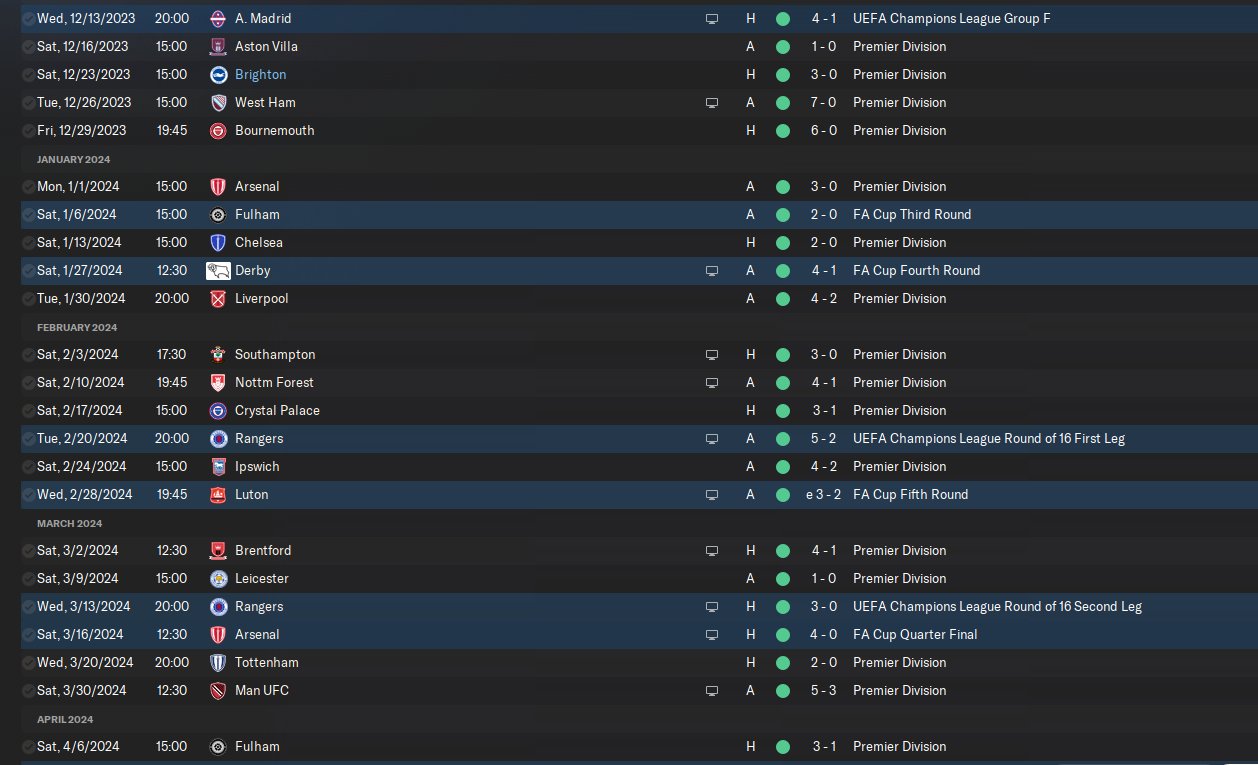Toggle the checkmark on the Chelsea fixture
The width and height of the screenshot is (1258, 765).
27,242
